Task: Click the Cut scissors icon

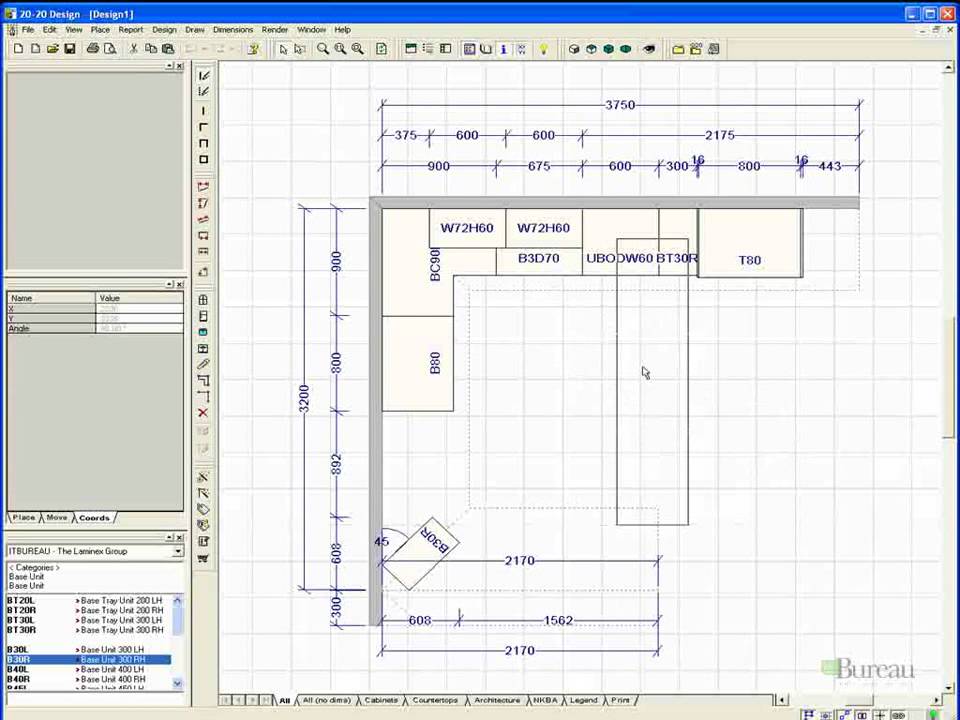Action: tap(133, 49)
